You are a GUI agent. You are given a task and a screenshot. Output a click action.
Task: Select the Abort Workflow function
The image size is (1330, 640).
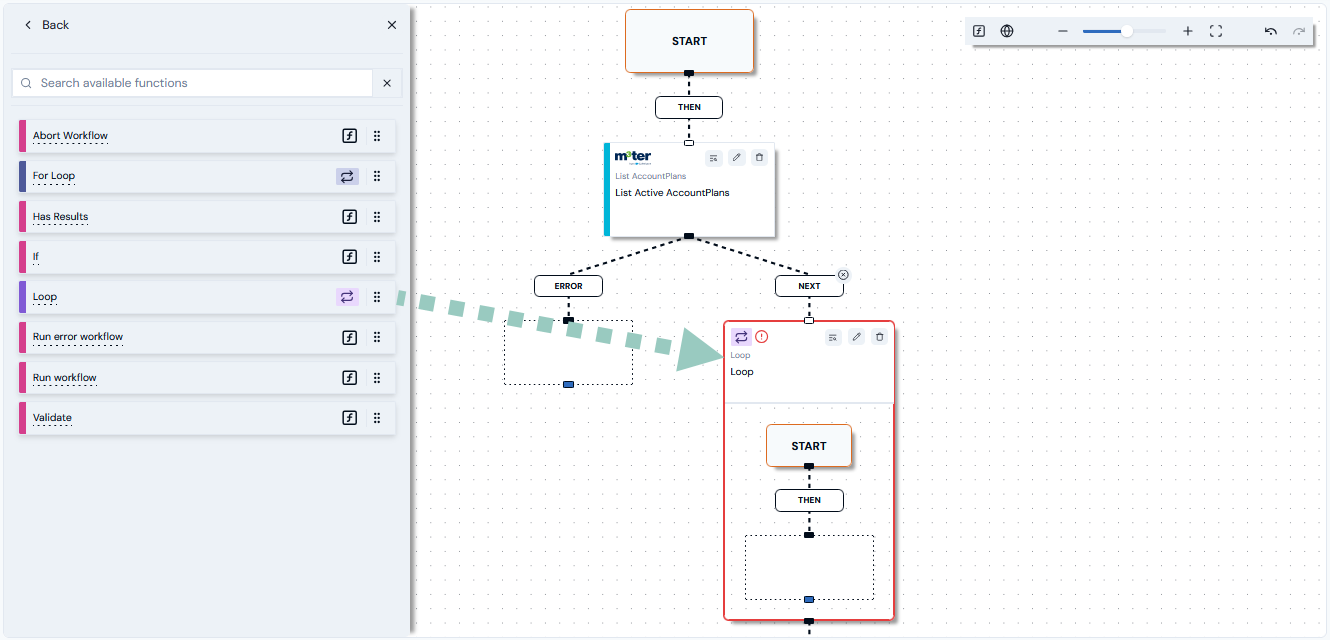(x=207, y=136)
